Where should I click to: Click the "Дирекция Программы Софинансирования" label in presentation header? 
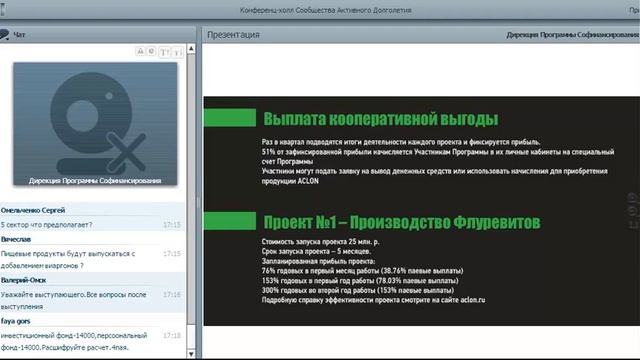[x=572, y=35]
